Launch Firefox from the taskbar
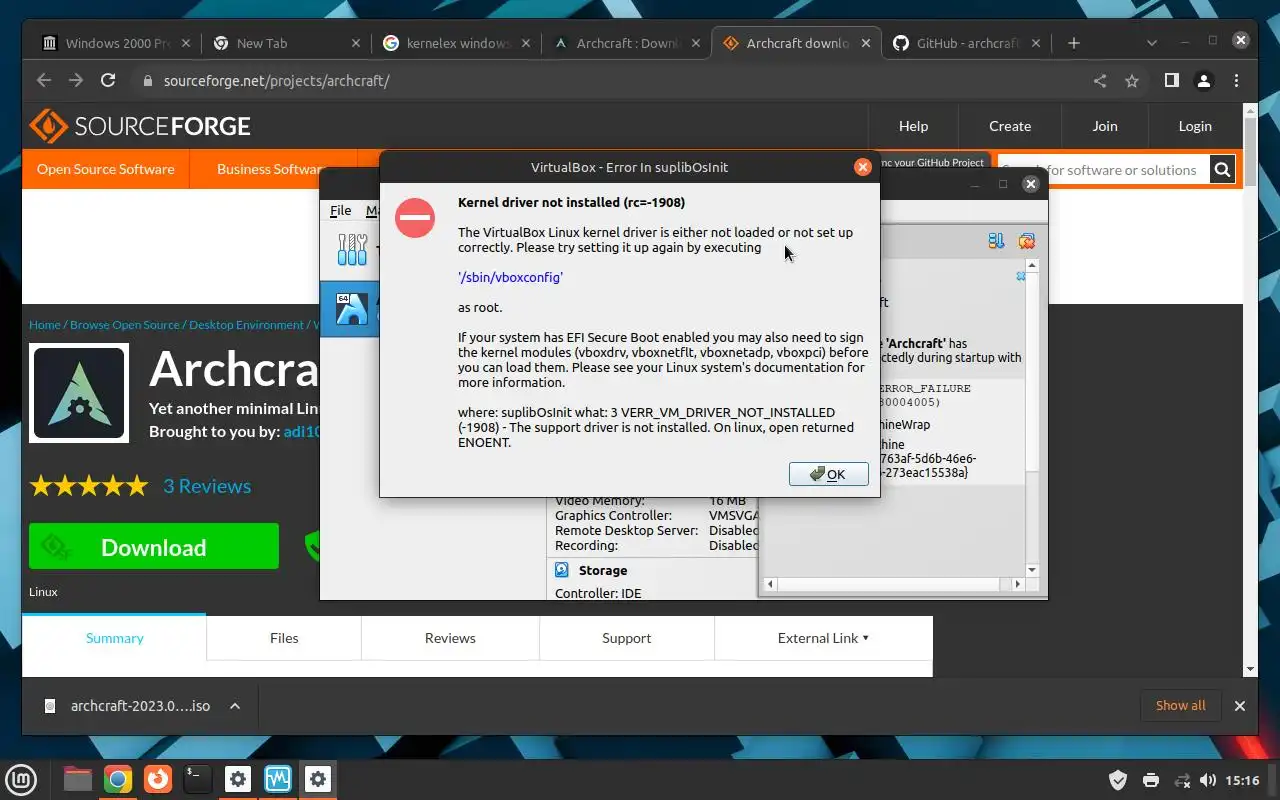 [158, 779]
